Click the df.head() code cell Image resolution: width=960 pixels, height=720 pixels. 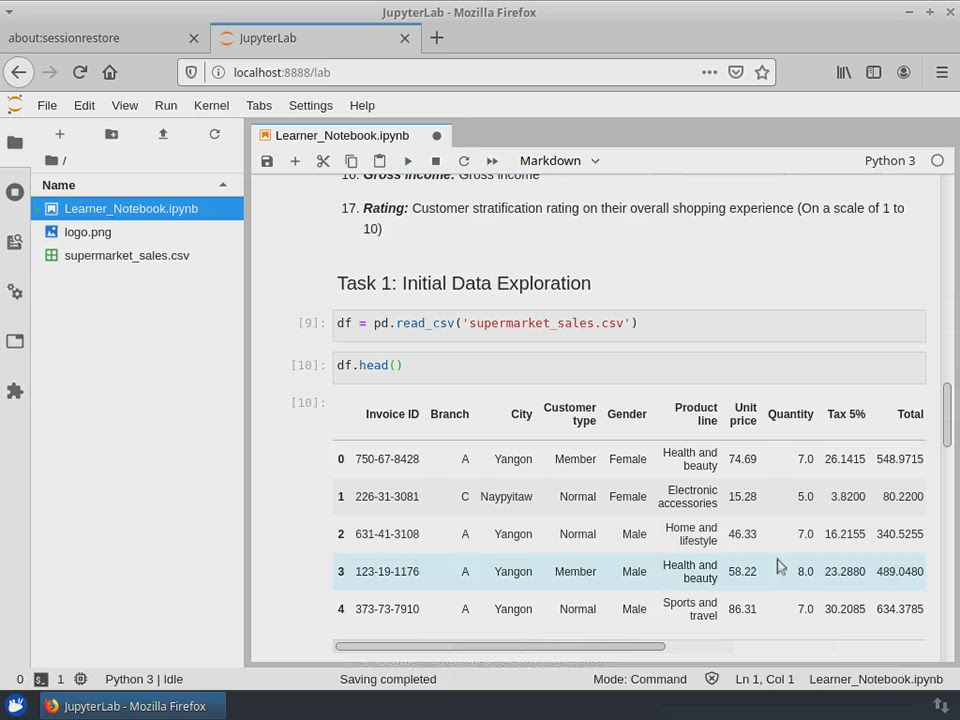629,367
